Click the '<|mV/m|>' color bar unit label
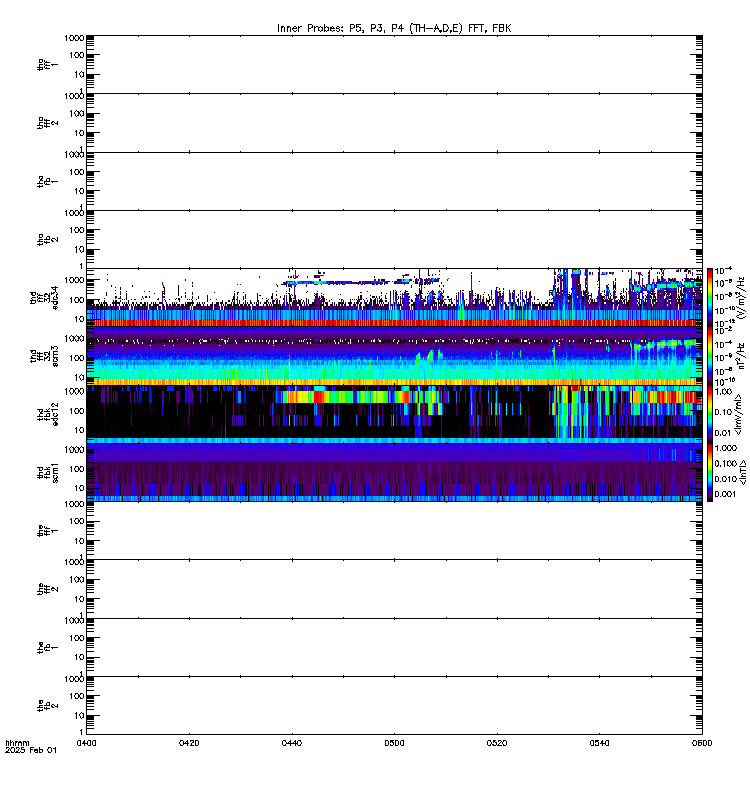This screenshot has height=800, width=750. [x=738, y=414]
